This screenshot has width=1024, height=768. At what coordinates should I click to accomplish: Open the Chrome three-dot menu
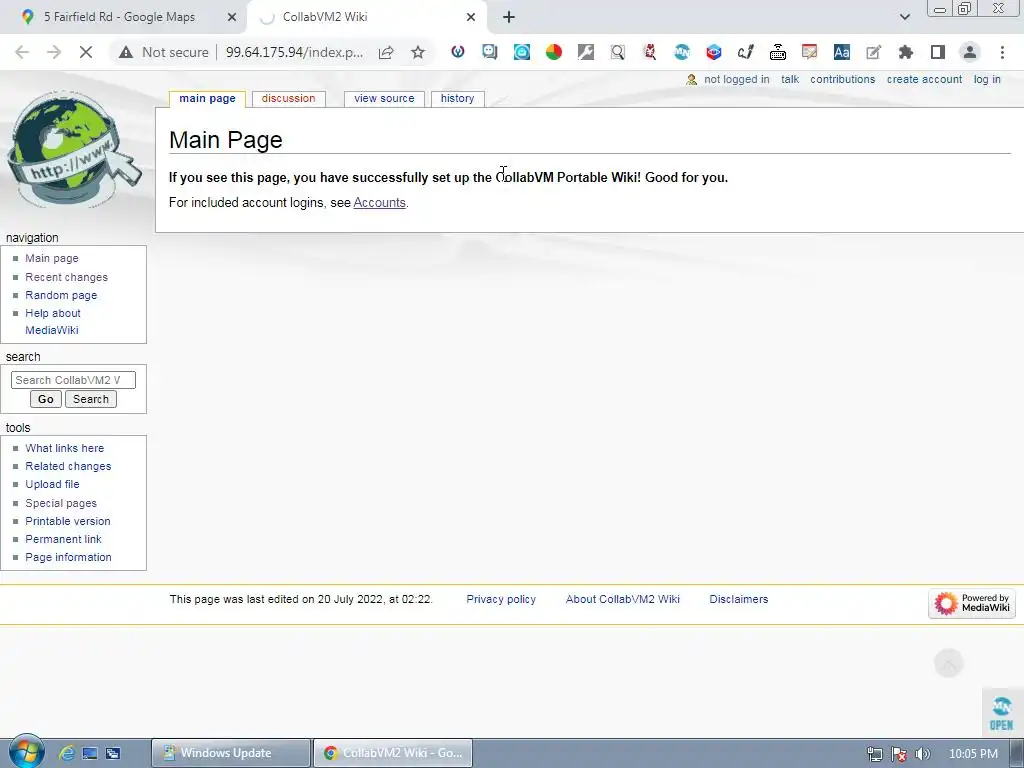point(1002,52)
